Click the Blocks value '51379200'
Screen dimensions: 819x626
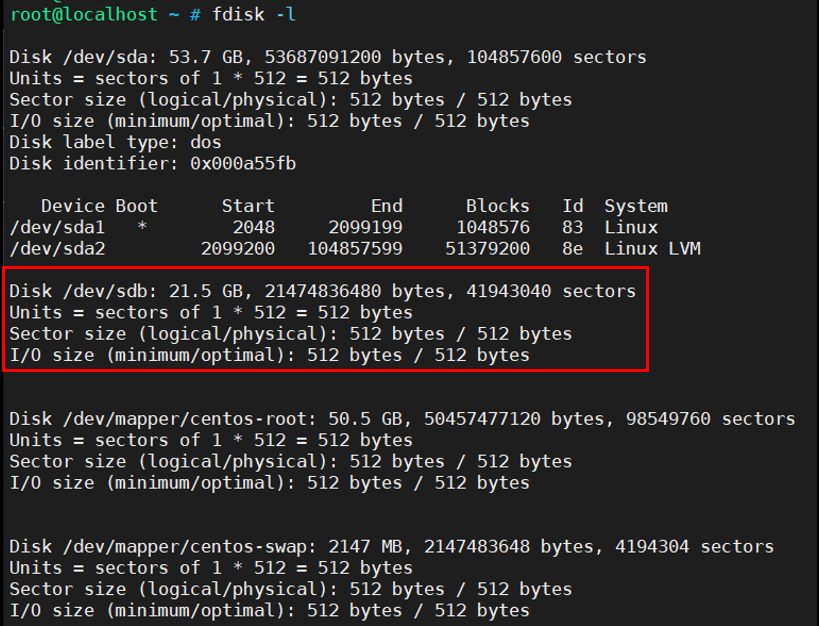pyautogui.click(x=487, y=249)
